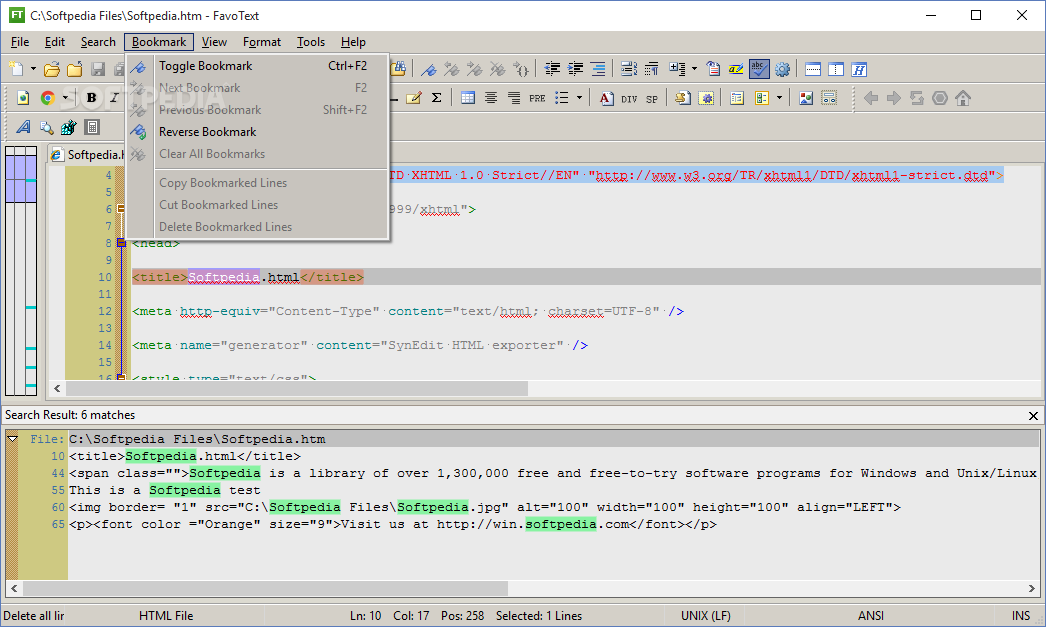Toggle the fold marker at line 6

tap(121, 209)
